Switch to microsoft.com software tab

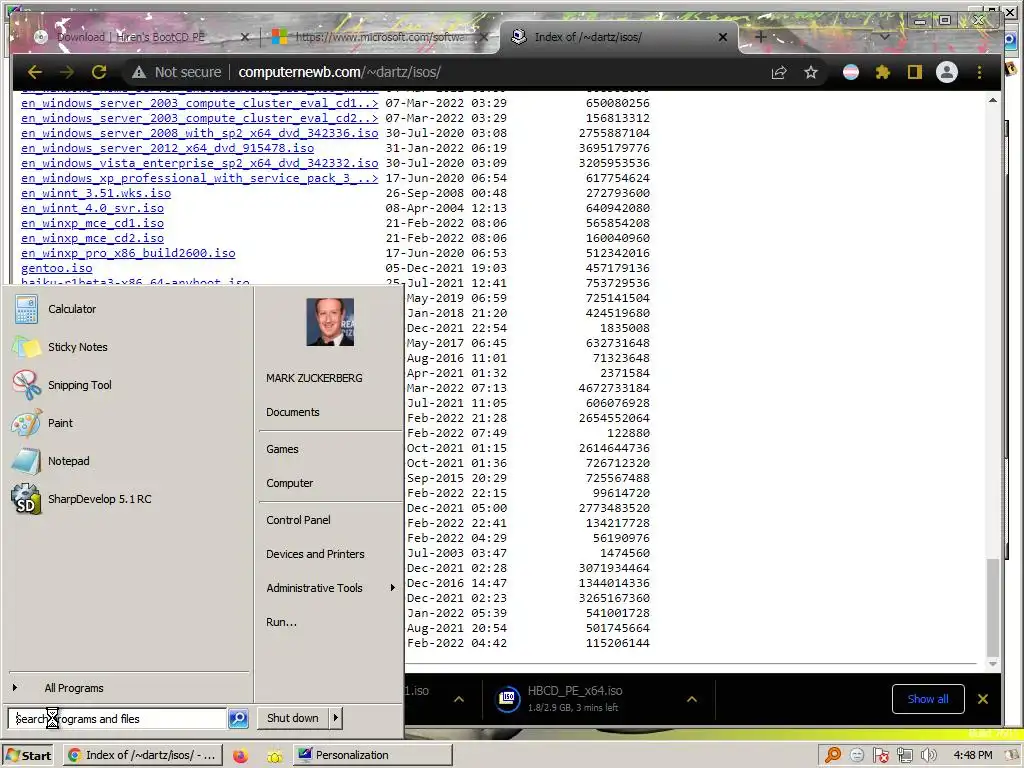[379, 37]
